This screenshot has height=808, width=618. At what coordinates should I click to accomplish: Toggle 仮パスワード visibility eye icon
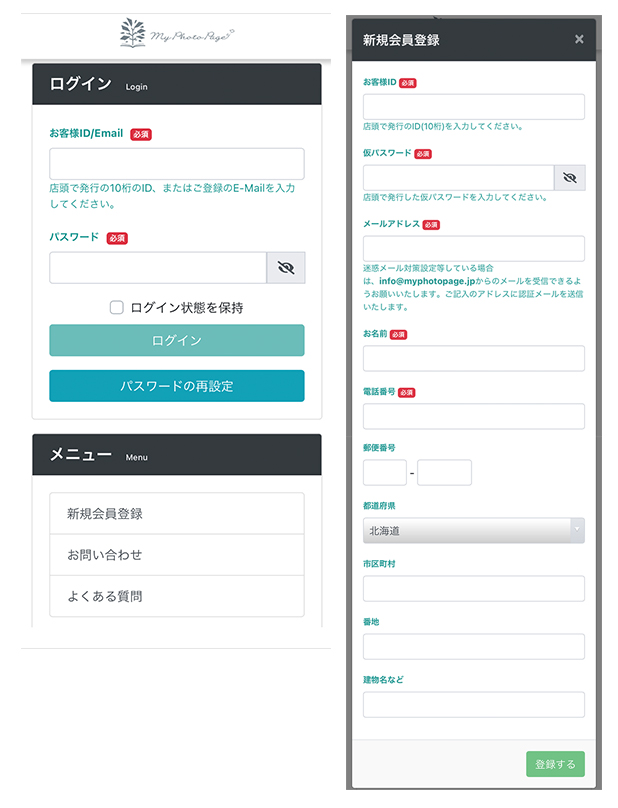(570, 178)
